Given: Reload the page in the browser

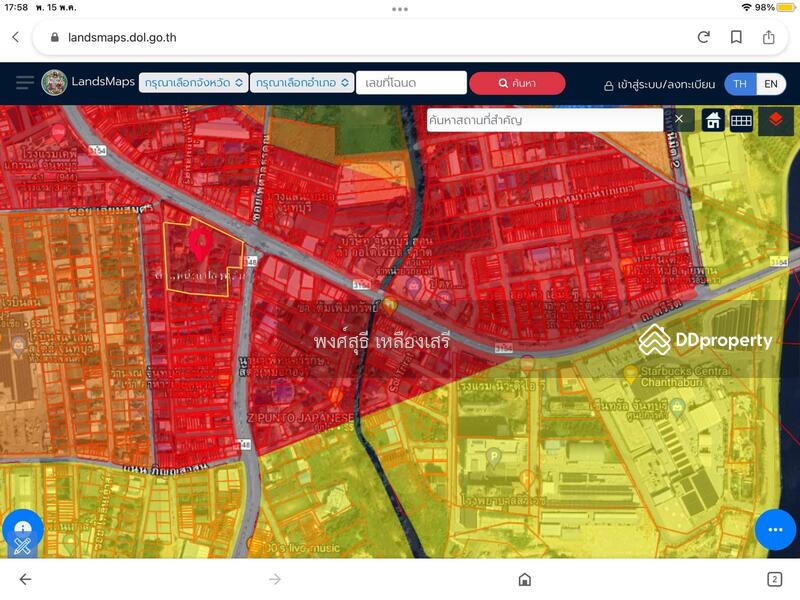Looking at the screenshot, I should (704, 37).
